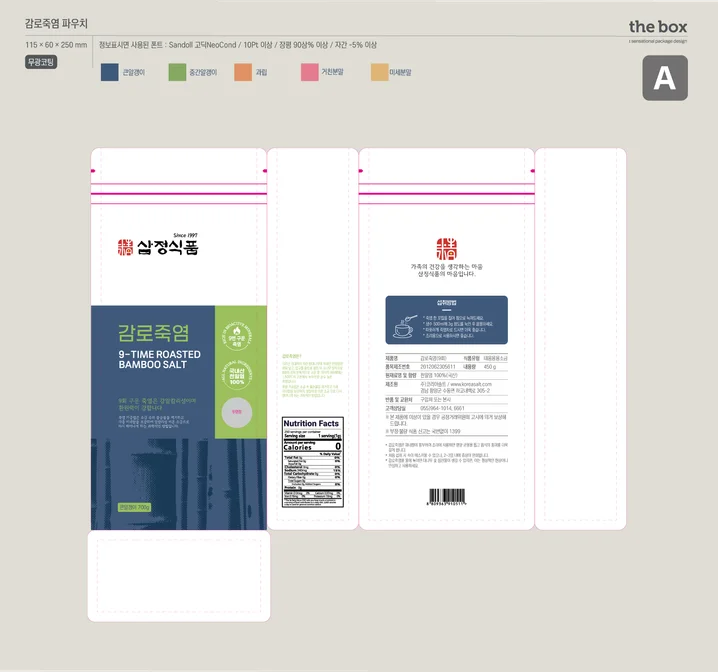
Task: Click the '큰알갱이 700g' green label
Action: [134, 507]
